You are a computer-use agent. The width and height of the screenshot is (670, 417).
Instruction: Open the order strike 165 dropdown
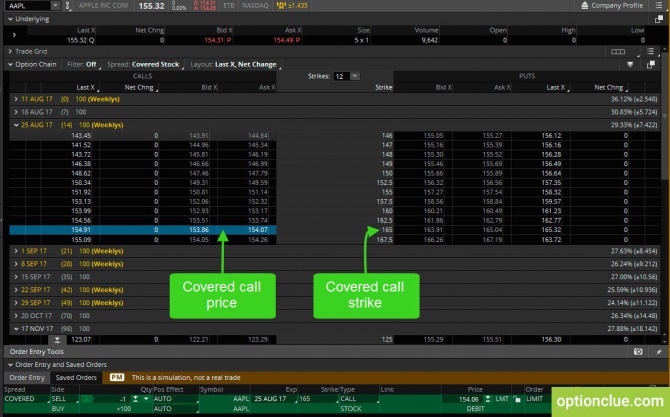pyautogui.click(x=318, y=399)
